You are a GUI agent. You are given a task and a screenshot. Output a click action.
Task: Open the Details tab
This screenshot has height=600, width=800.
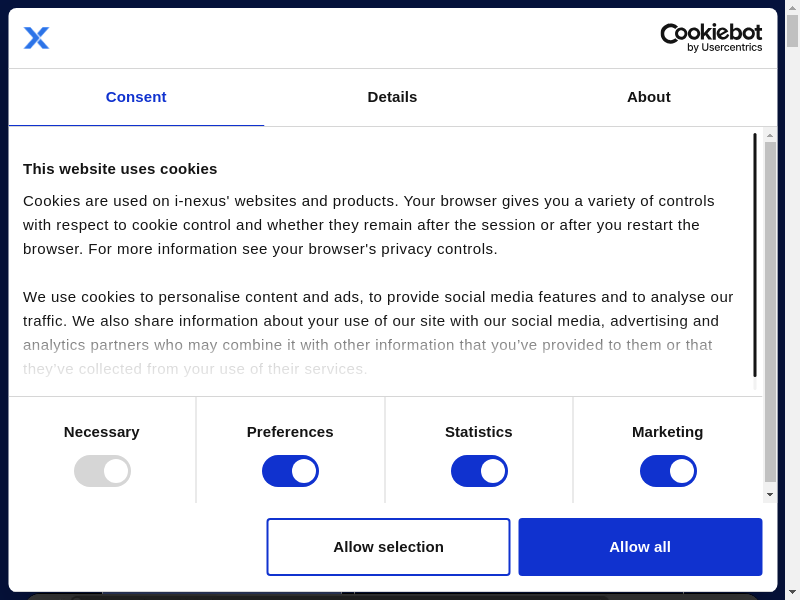pyautogui.click(x=392, y=97)
